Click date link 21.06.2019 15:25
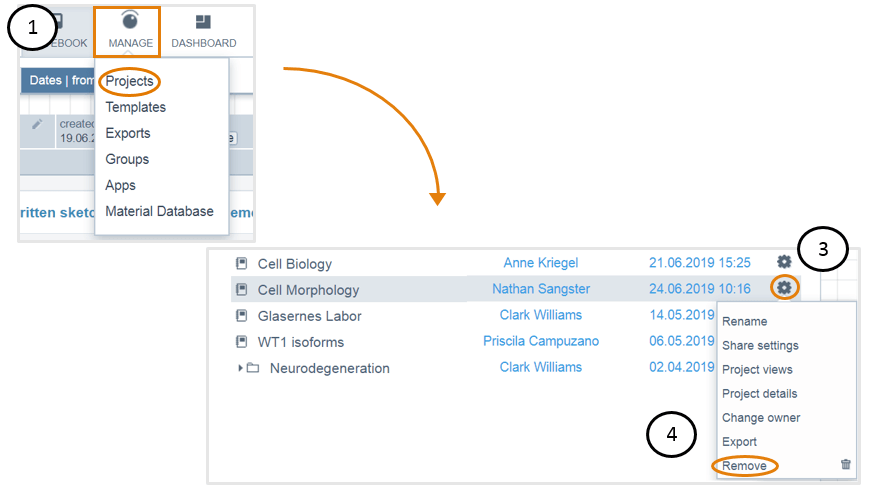The height and width of the screenshot is (491, 869). click(x=699, y=263)
